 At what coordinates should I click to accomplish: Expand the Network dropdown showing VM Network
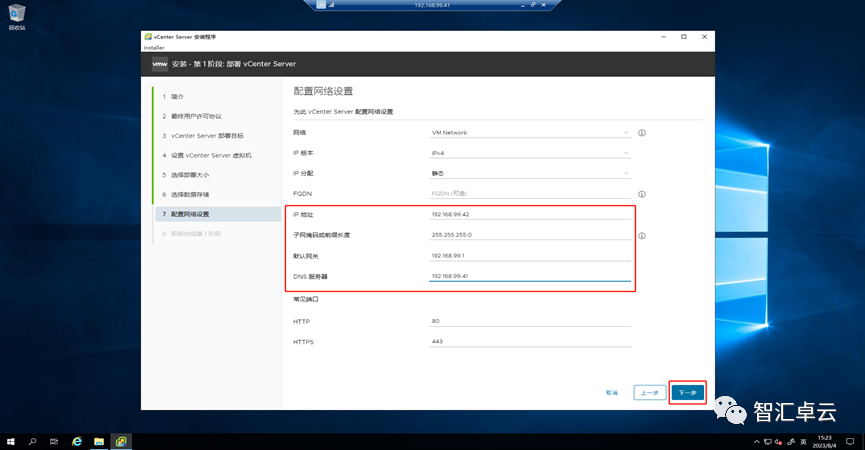[530, 133]
